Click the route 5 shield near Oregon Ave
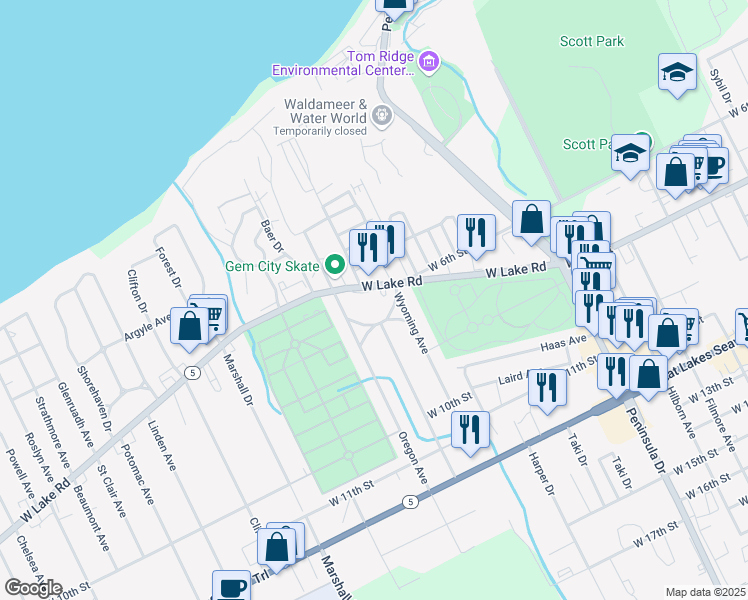Image resolution: width=748 pixels, height=600 pixels. click(410, 502)
